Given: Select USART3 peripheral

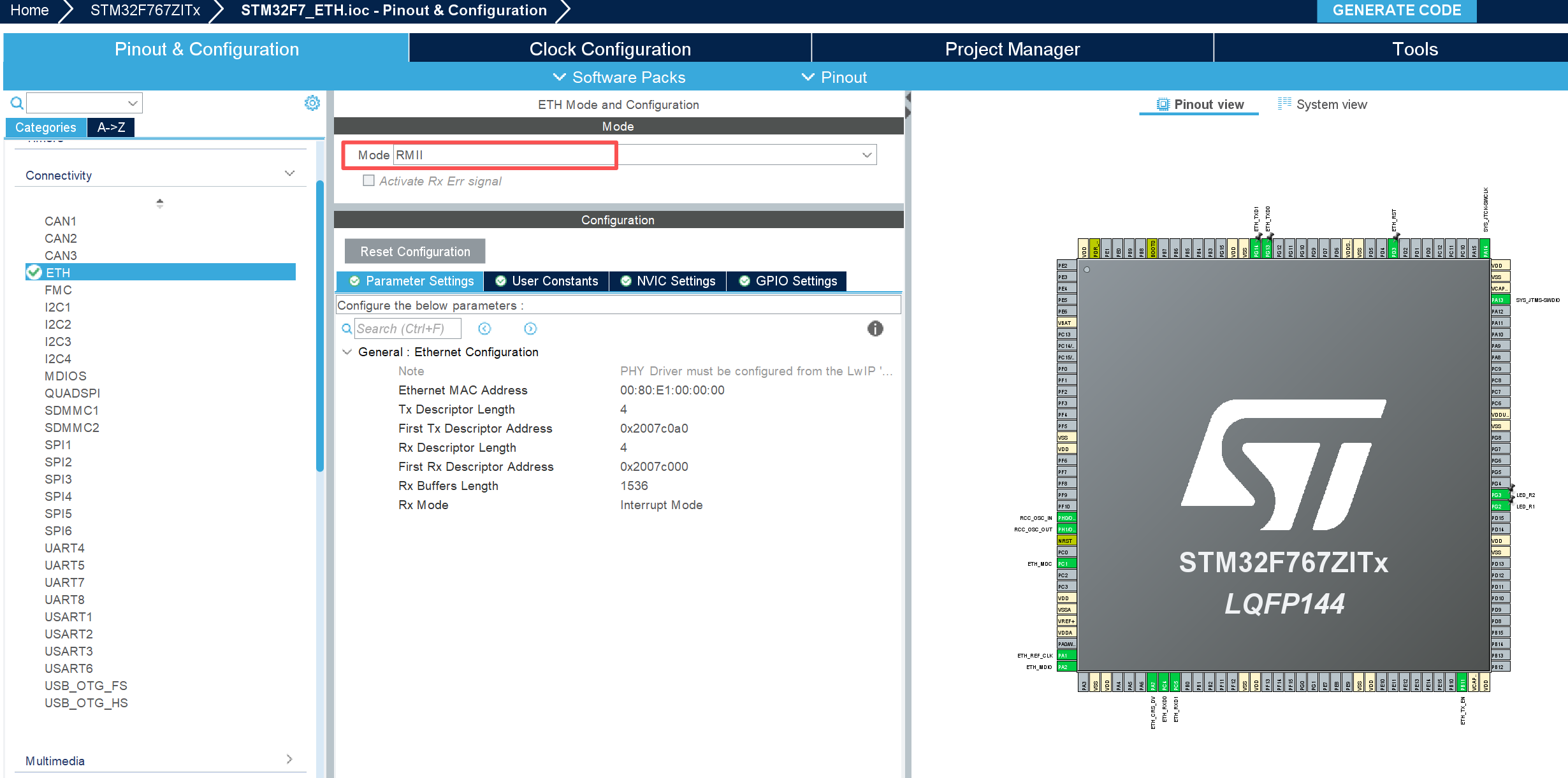Looking at the screenshot, I should [x=69, y=651].
